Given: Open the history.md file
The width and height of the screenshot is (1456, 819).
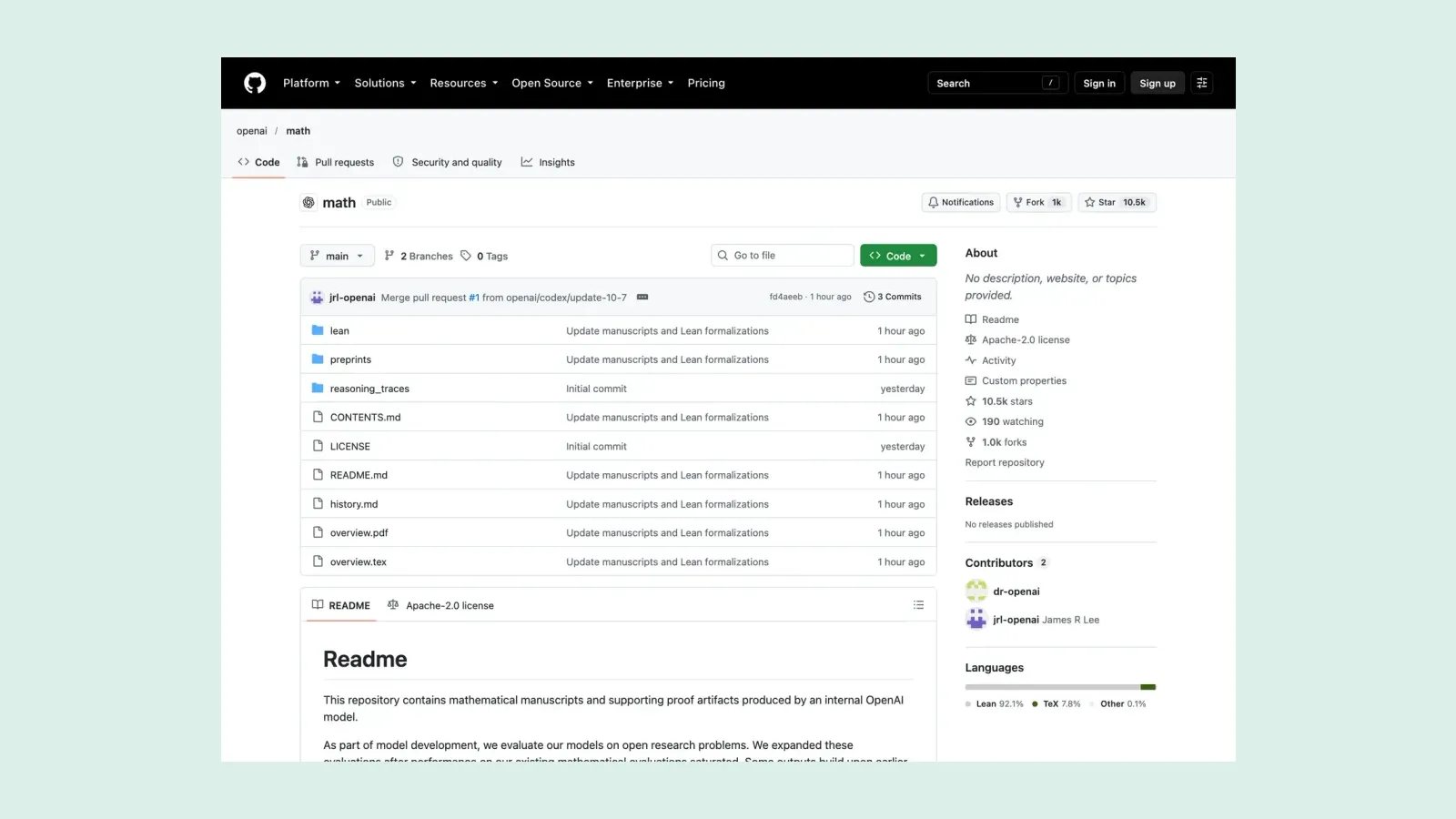Looking at the screenshot, I should 354,504.
